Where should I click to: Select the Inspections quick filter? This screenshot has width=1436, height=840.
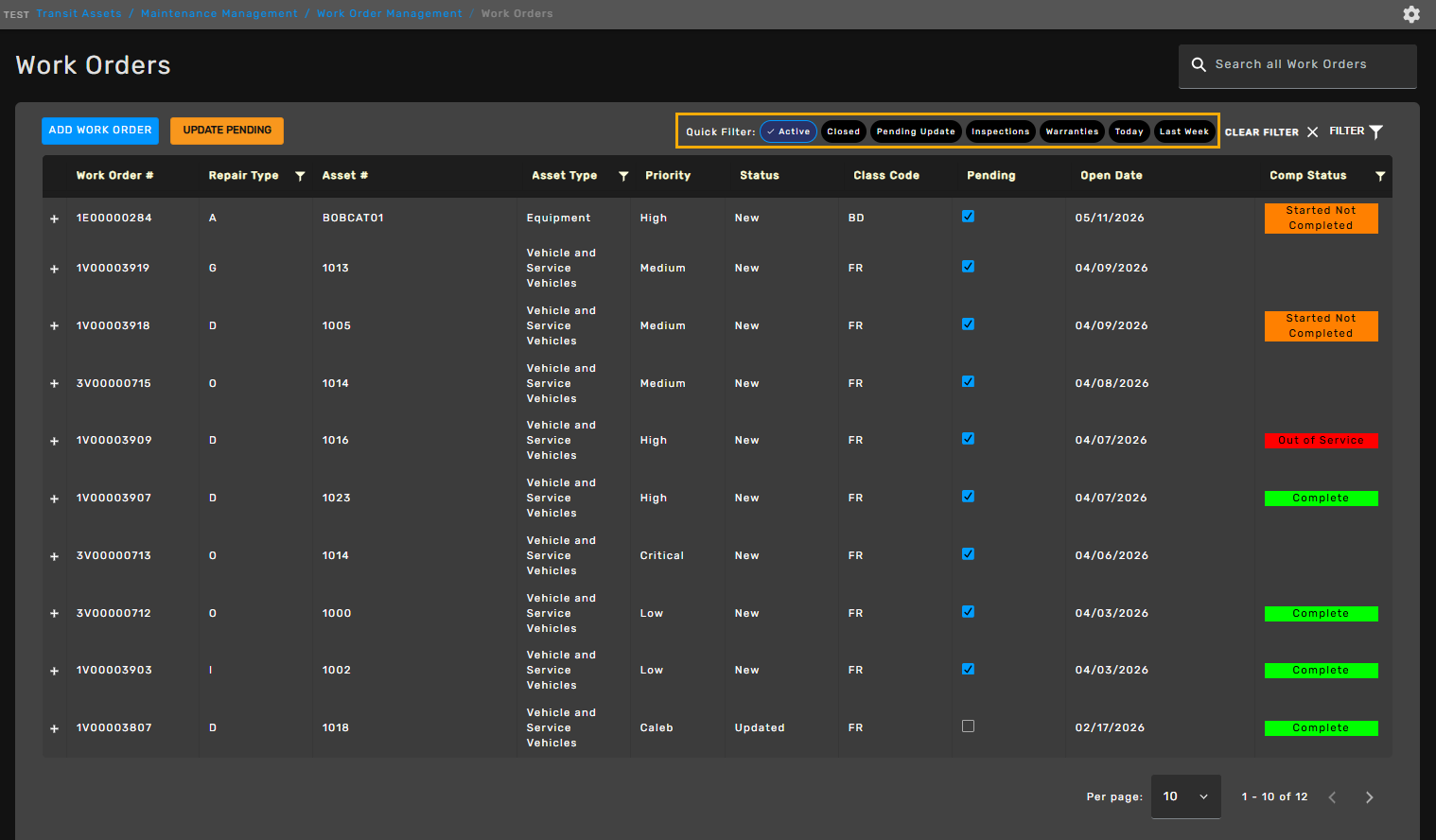tap(1000, 131)
